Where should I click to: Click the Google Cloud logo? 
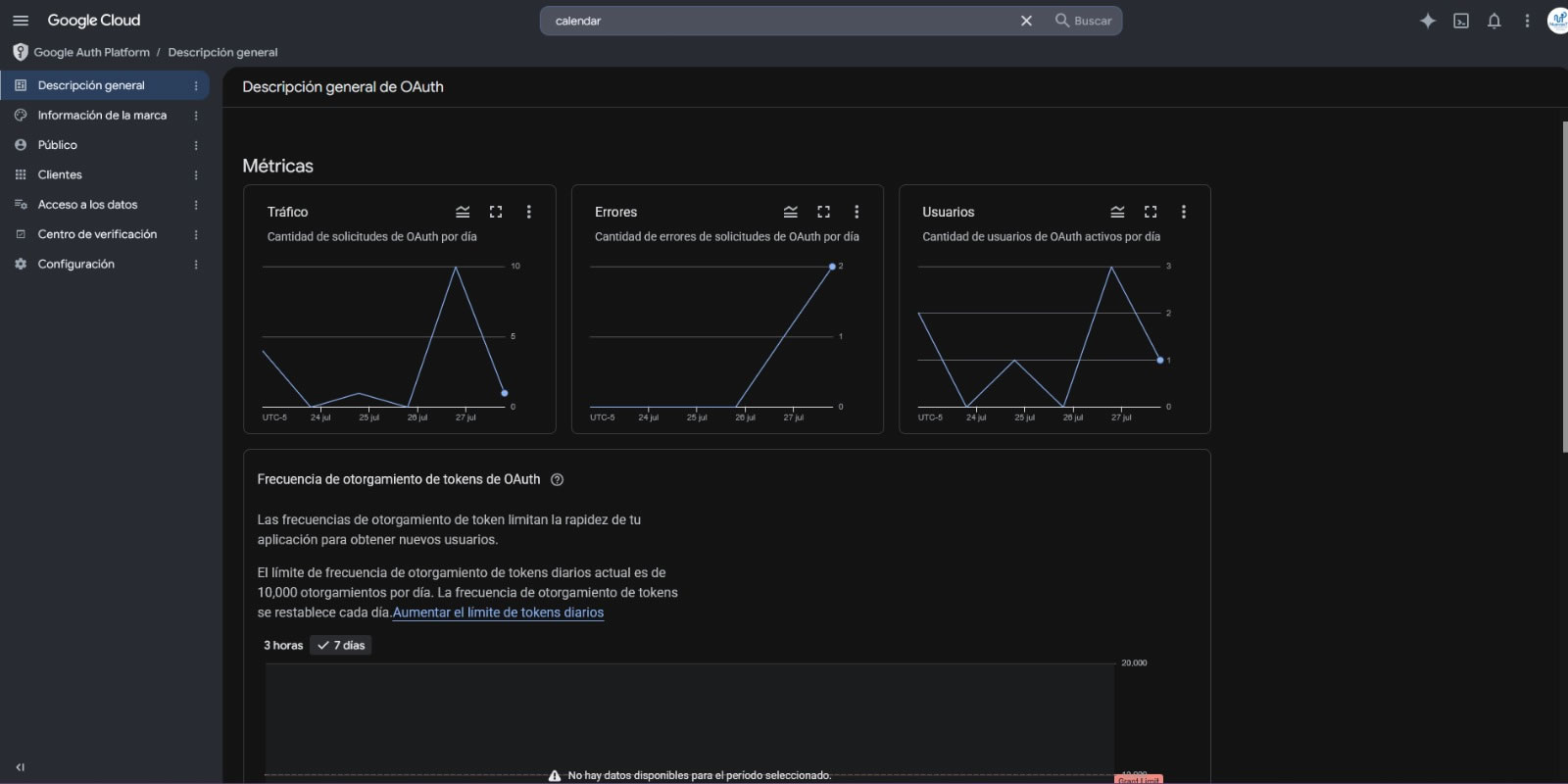93,21
